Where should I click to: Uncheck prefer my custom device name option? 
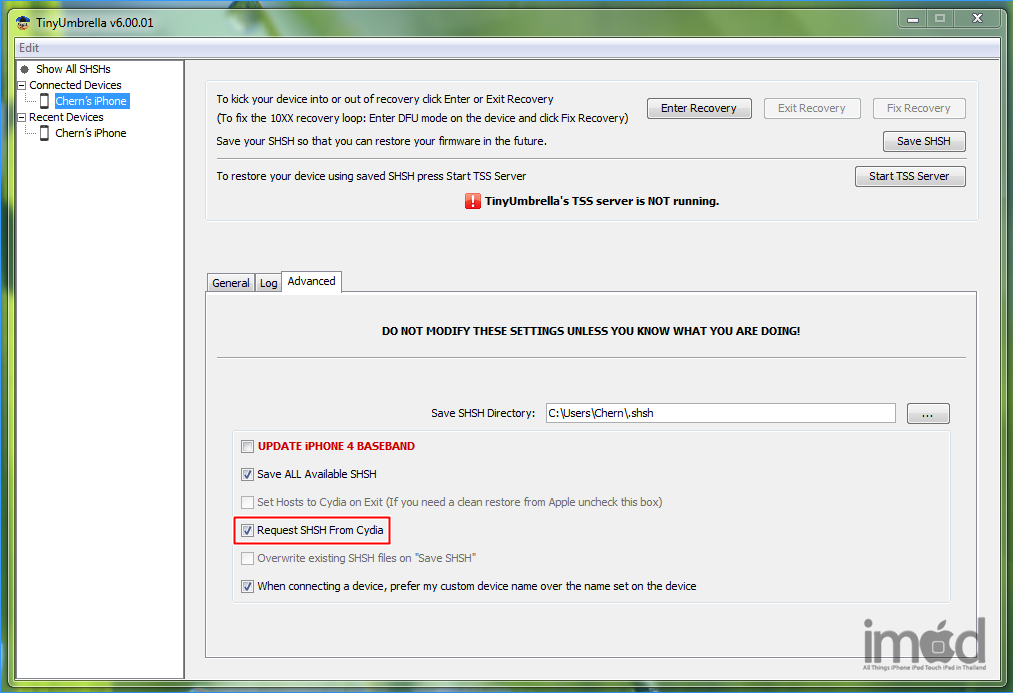247,586
